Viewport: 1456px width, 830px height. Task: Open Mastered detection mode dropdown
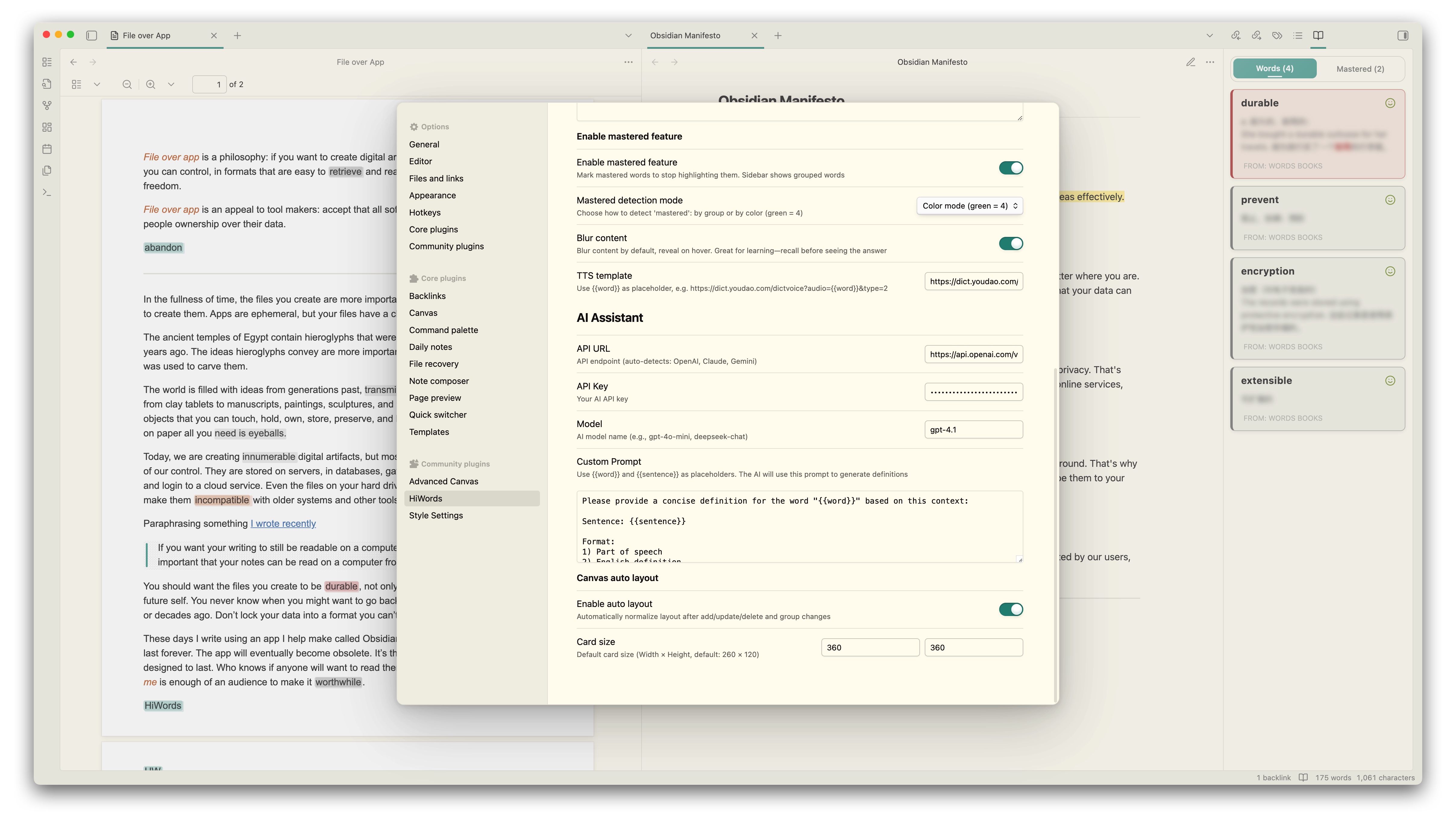coord(969,206)
